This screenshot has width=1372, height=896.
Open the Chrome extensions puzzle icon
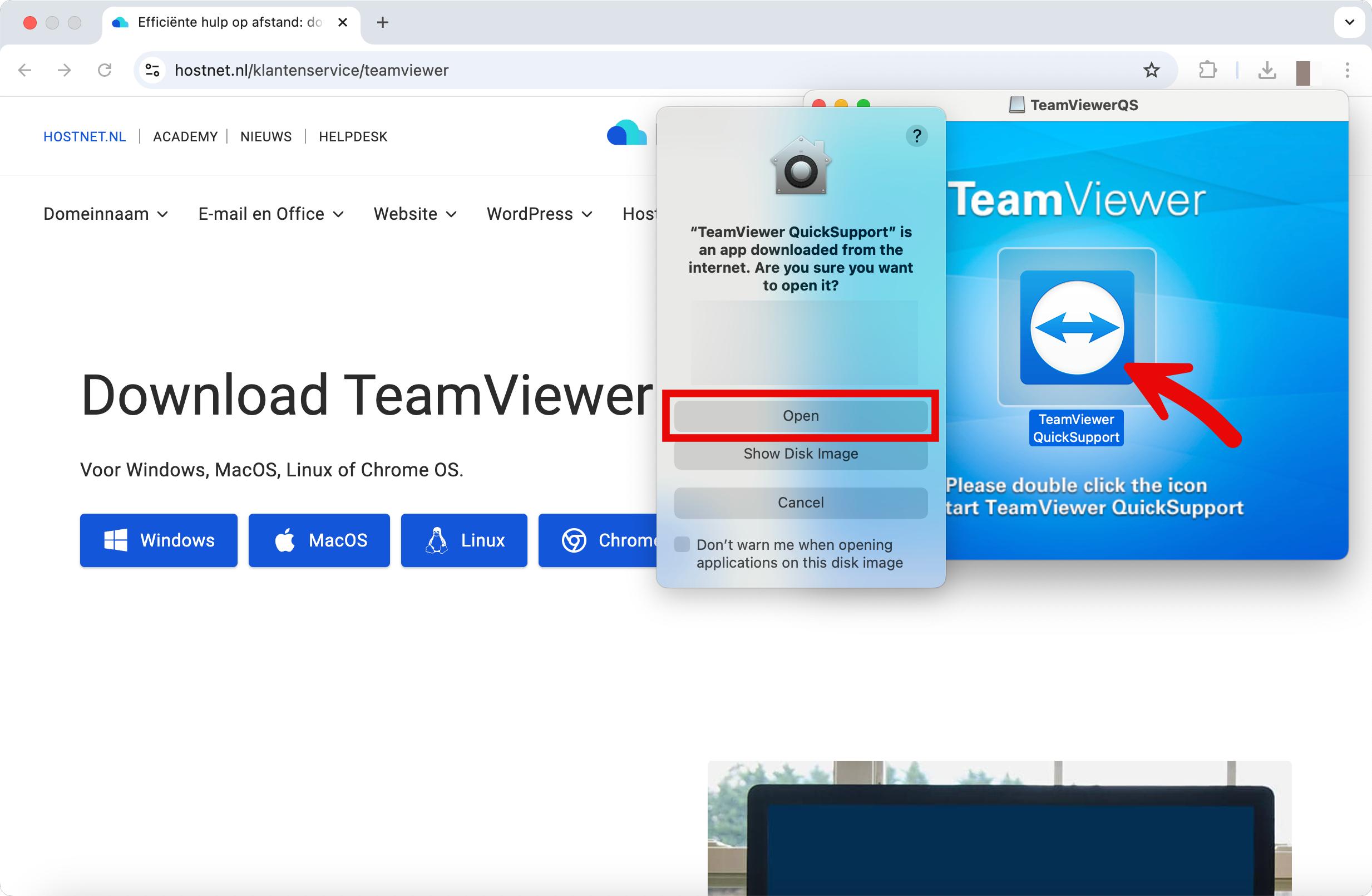pyautogui.click(x=1207, y=70)
